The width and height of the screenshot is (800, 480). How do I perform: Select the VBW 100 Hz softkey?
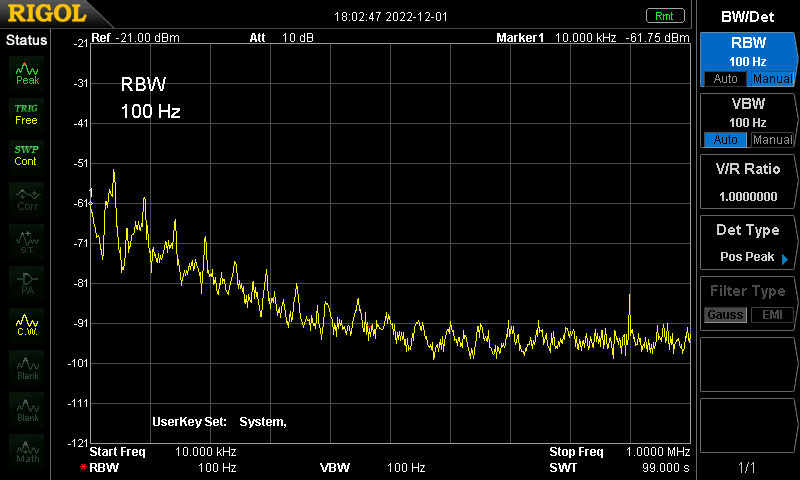tap(747, 121)
